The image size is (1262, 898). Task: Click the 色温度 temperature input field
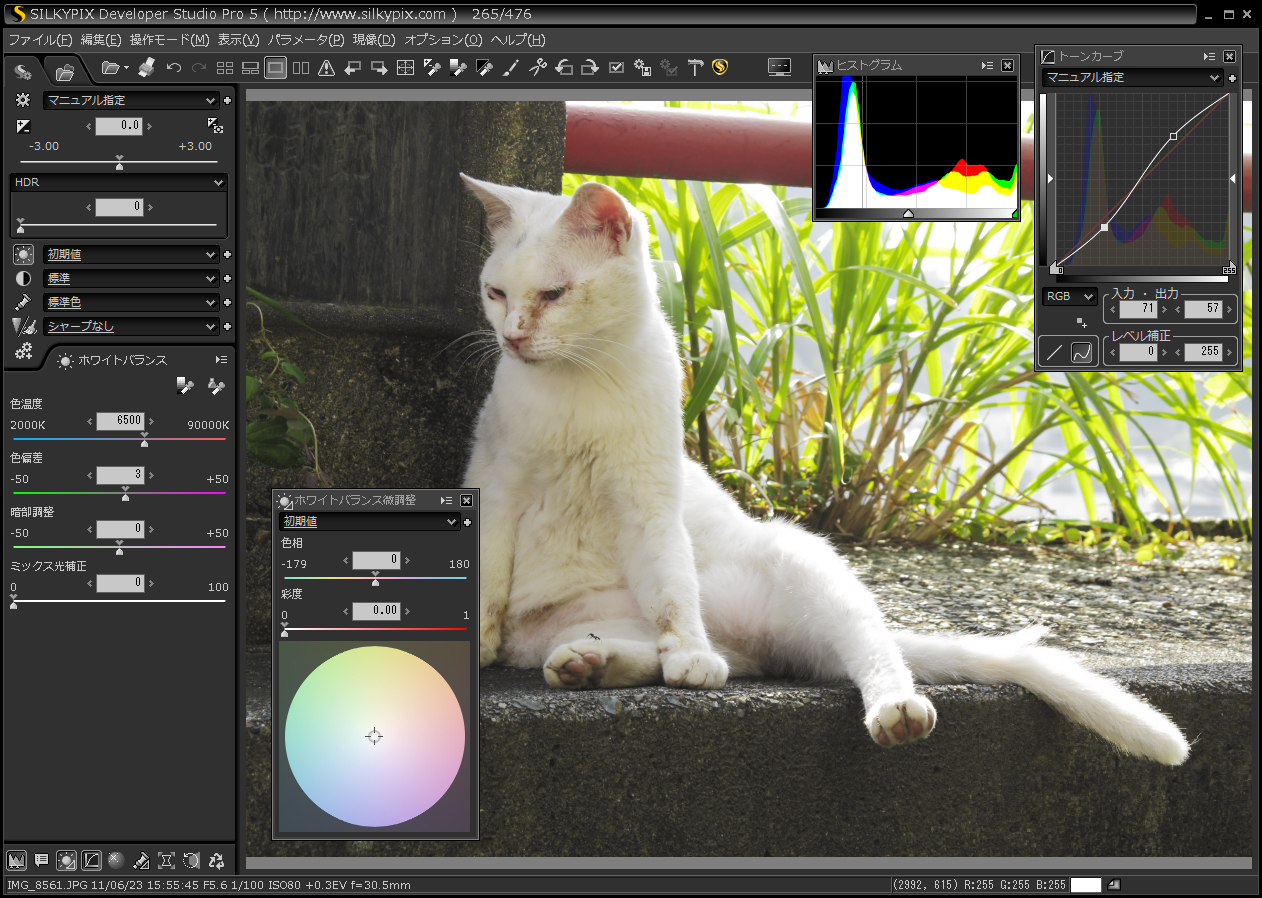pyautogui.click(x=121, y=420)
